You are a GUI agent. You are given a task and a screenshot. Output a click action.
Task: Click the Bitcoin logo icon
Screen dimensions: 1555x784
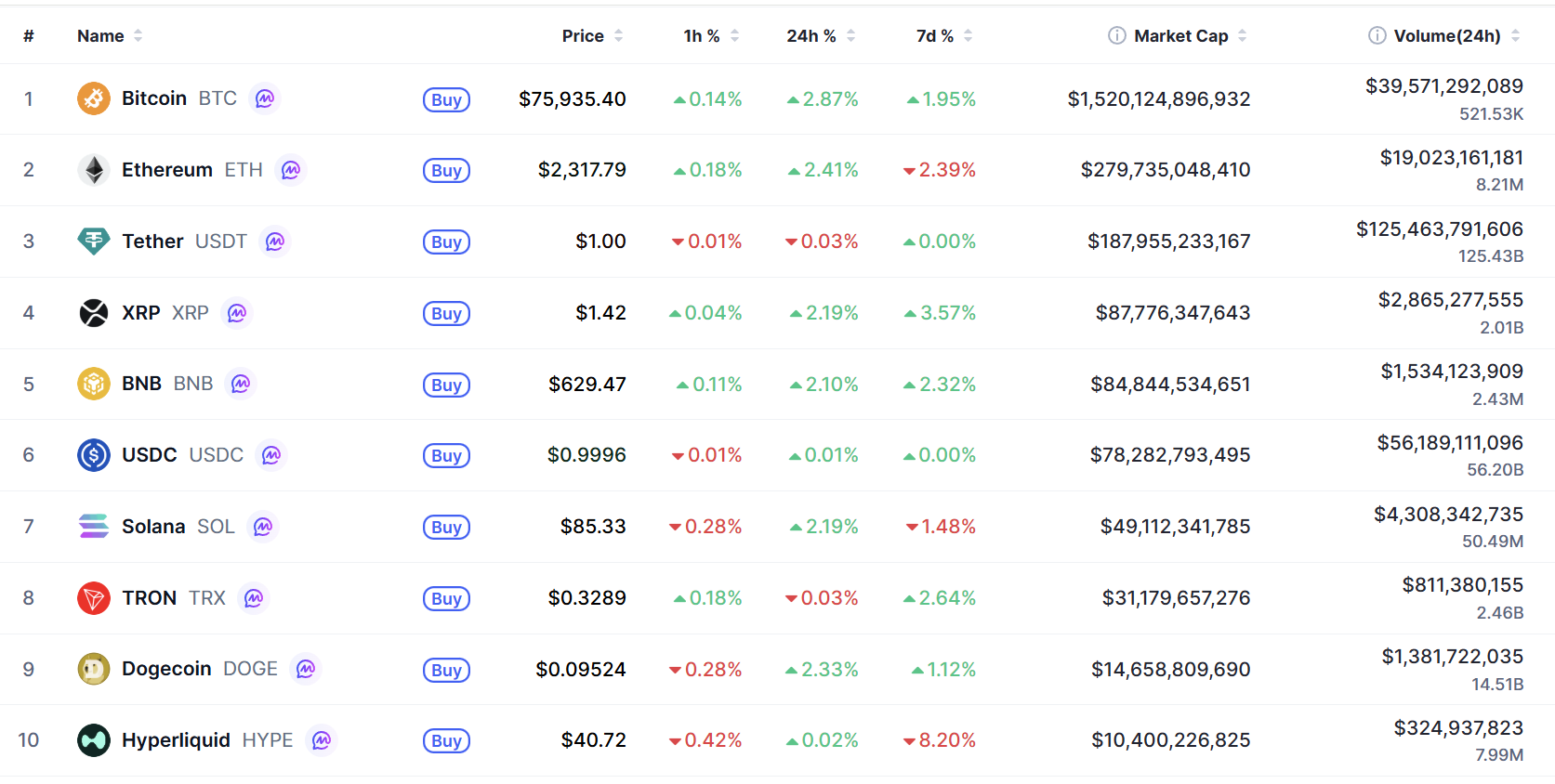[94, 98]
